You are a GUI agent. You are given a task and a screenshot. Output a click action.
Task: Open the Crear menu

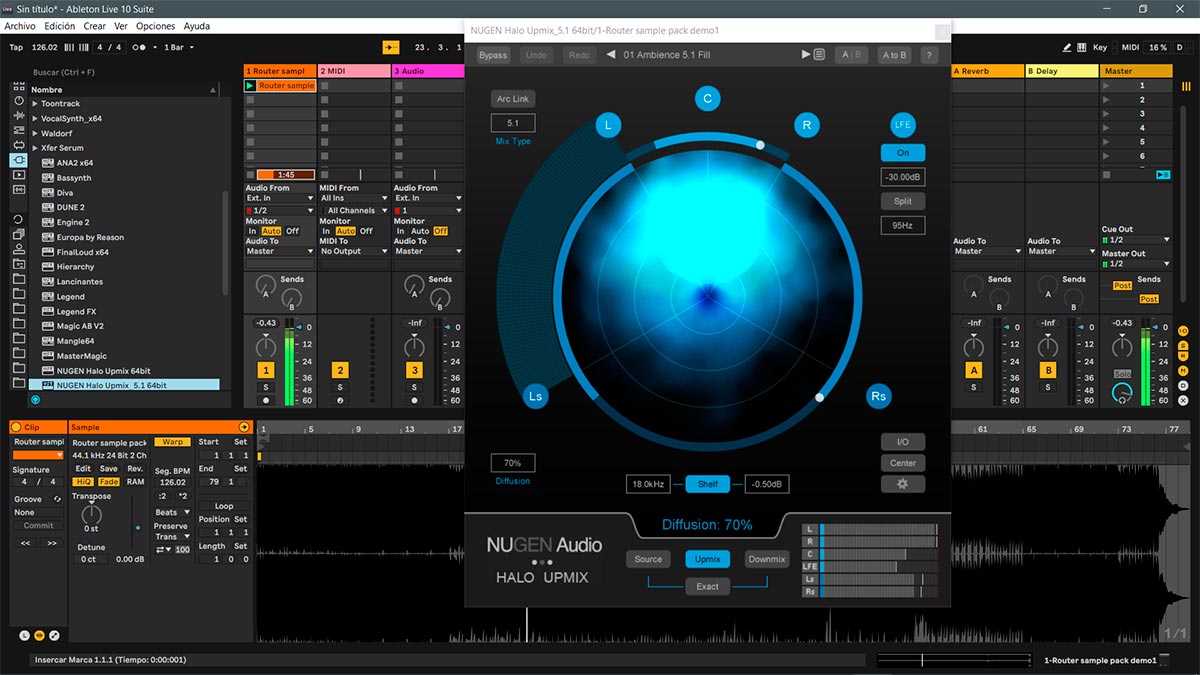click(95, 26)
